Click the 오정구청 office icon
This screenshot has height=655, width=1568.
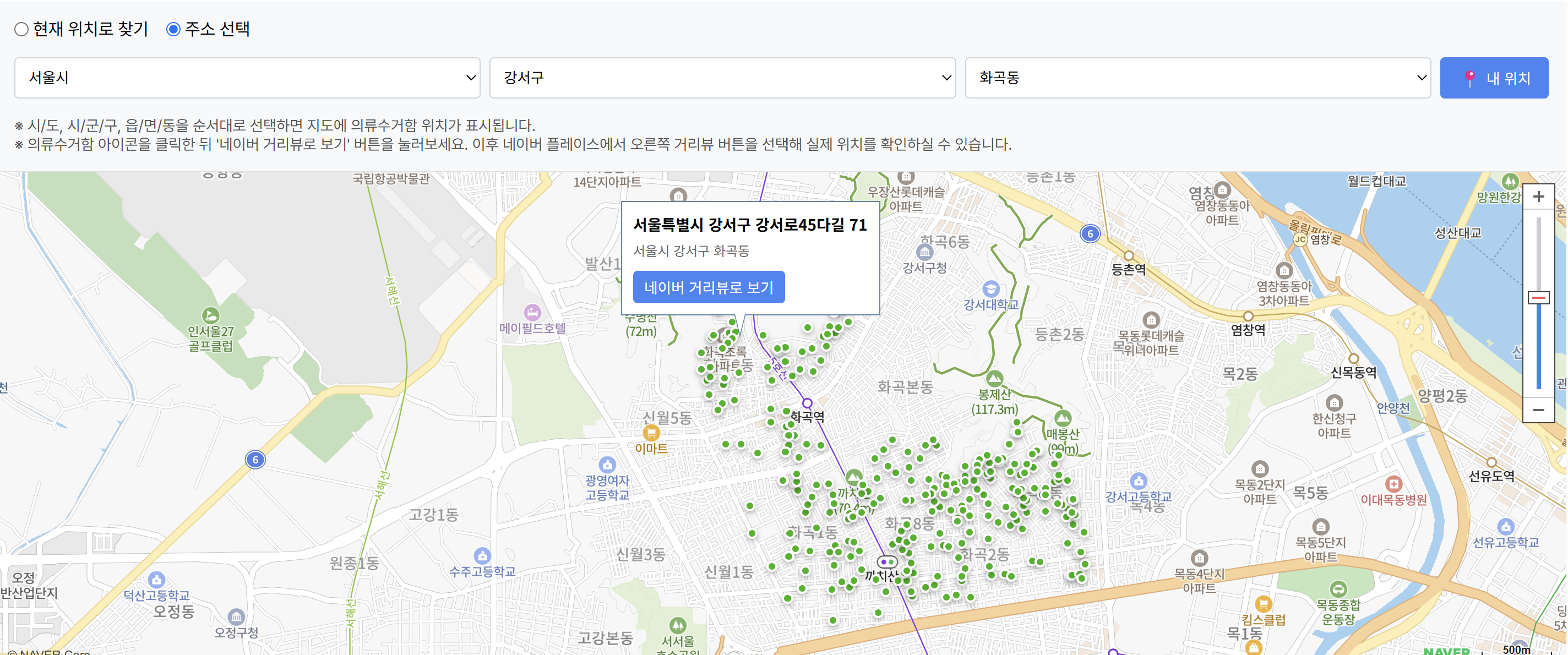pos(236,616)
